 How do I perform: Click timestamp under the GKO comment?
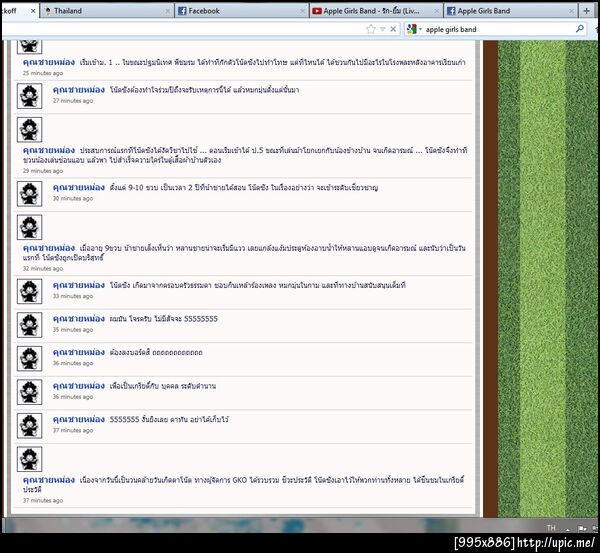(x=43, y=501)
